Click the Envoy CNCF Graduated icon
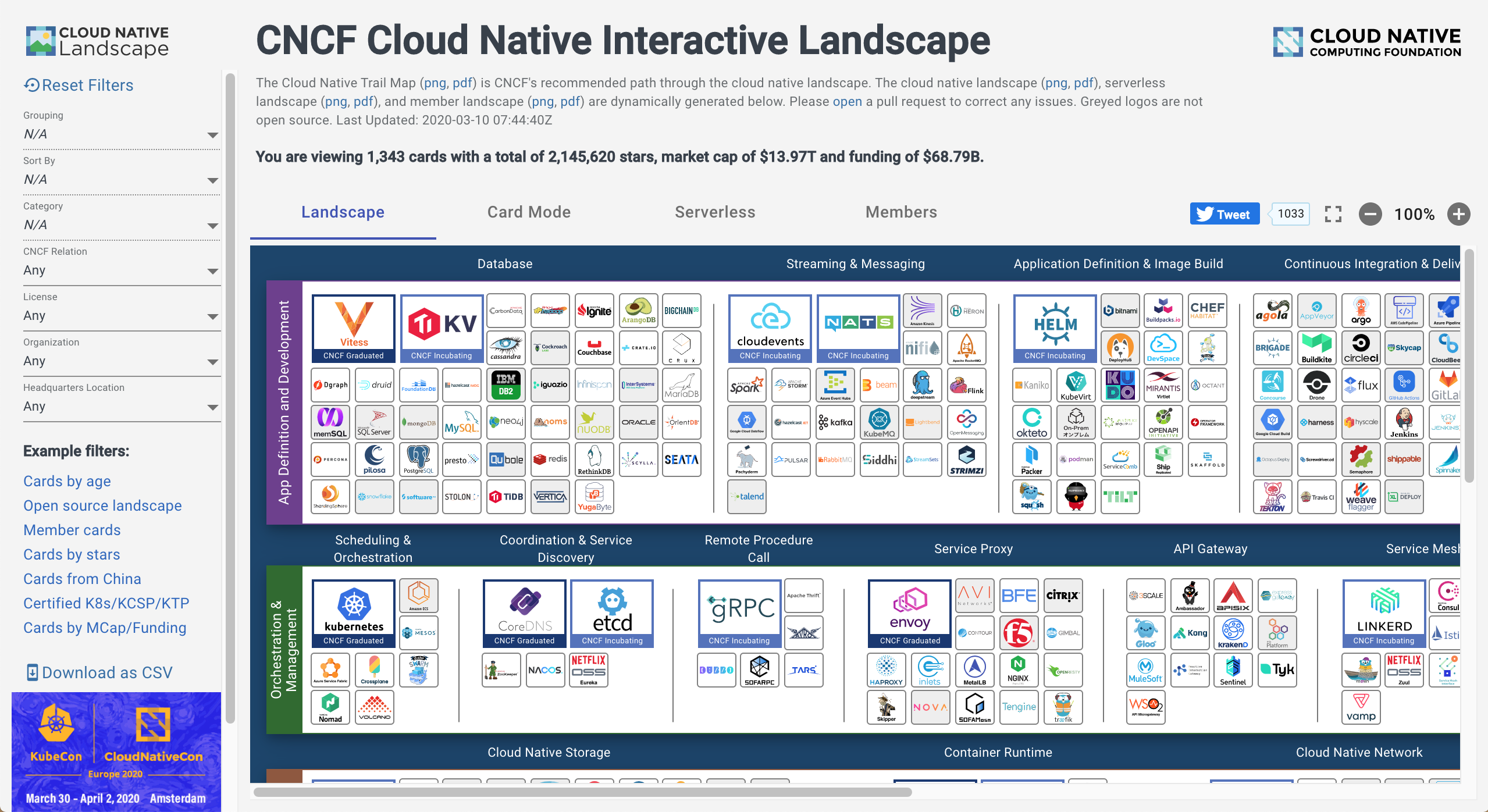 click(x=909, y=612)
